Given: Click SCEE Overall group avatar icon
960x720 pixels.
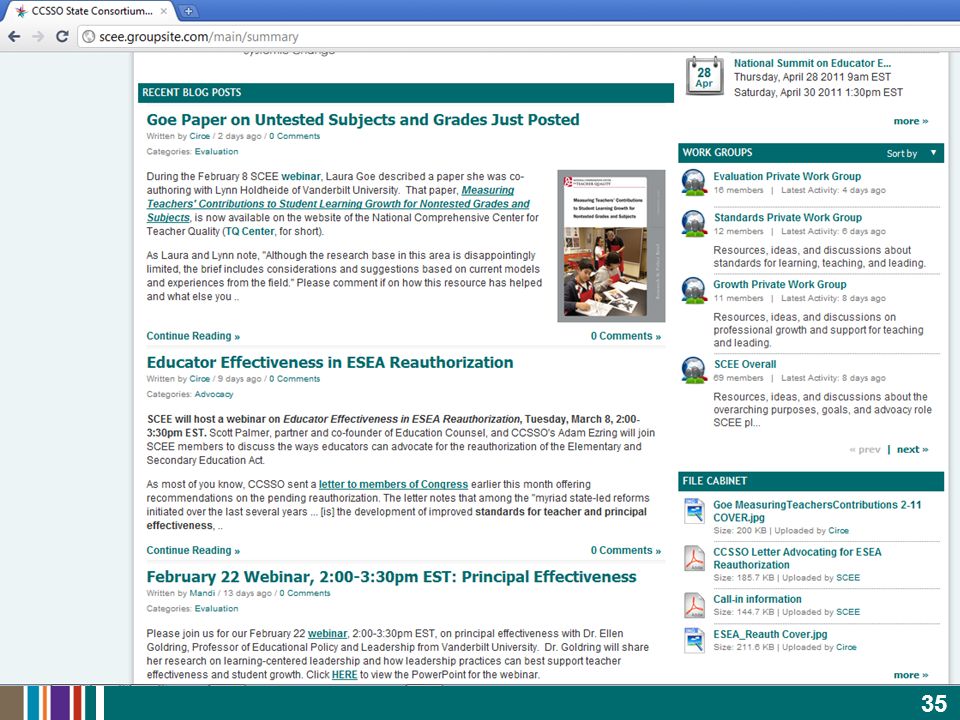Looking at the screenshot, I should (x=694, y=370).
